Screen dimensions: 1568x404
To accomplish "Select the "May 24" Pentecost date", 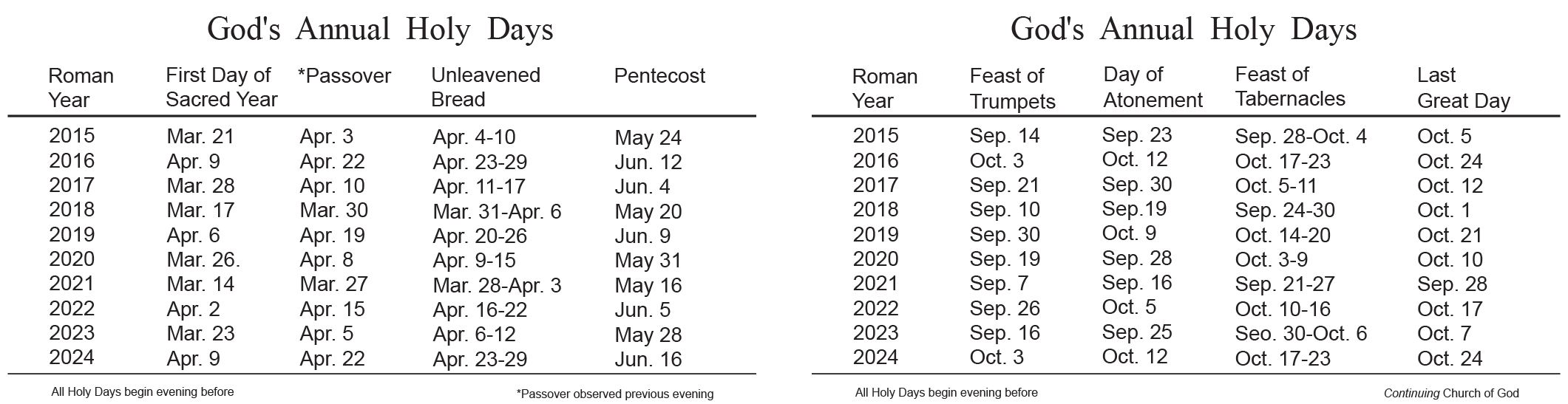I will (x=648, y=138).
